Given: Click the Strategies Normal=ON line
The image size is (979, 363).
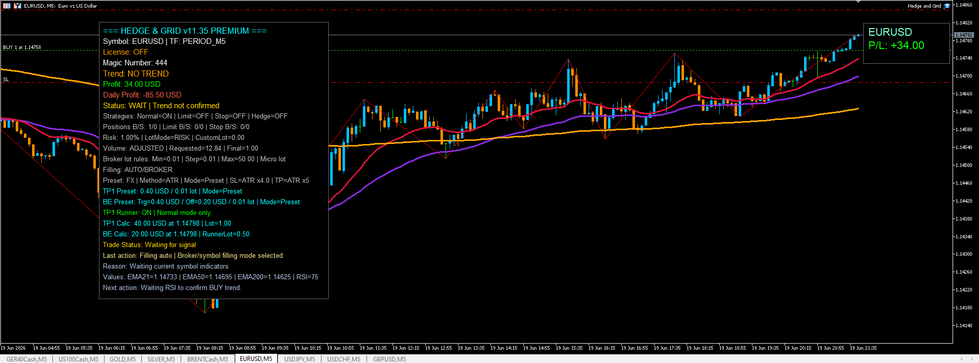Looking at the screenshot, I should [x=195, y=116].
